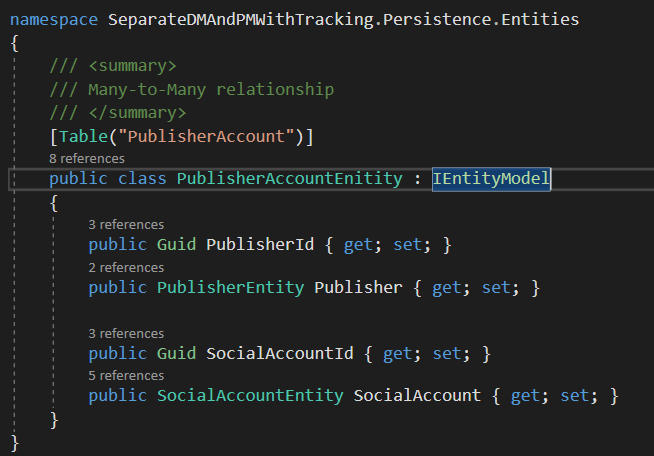Viewport: 654px width, 456px height.
Task: Click "3 references" above the SocialAccountId property
Action: (126, 333)
